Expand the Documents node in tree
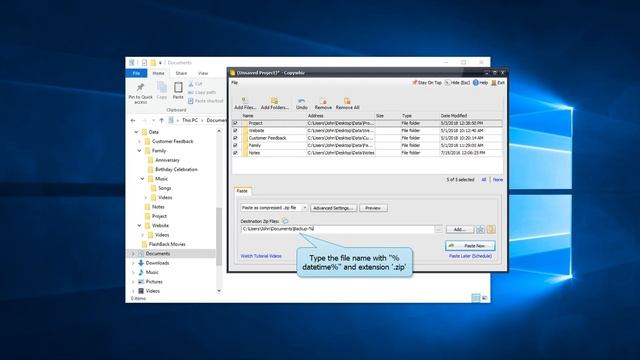The width and height of the screenshot is (640, 360). [x=133, y=253]
